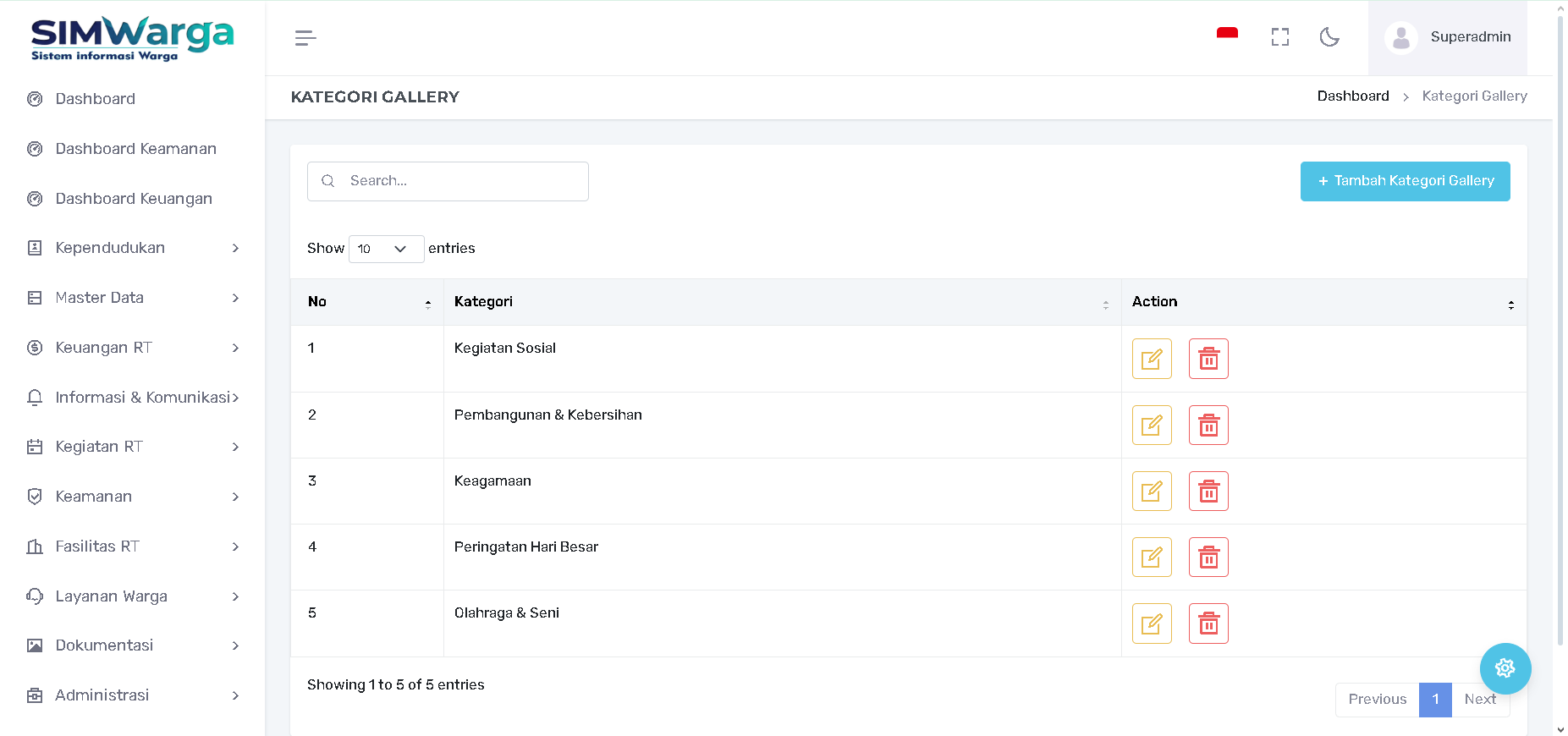Viewport: 1568px width, 736px height.
Task: Delete the Pembangunan & Kebersihan category
Action: point(1208,426)
